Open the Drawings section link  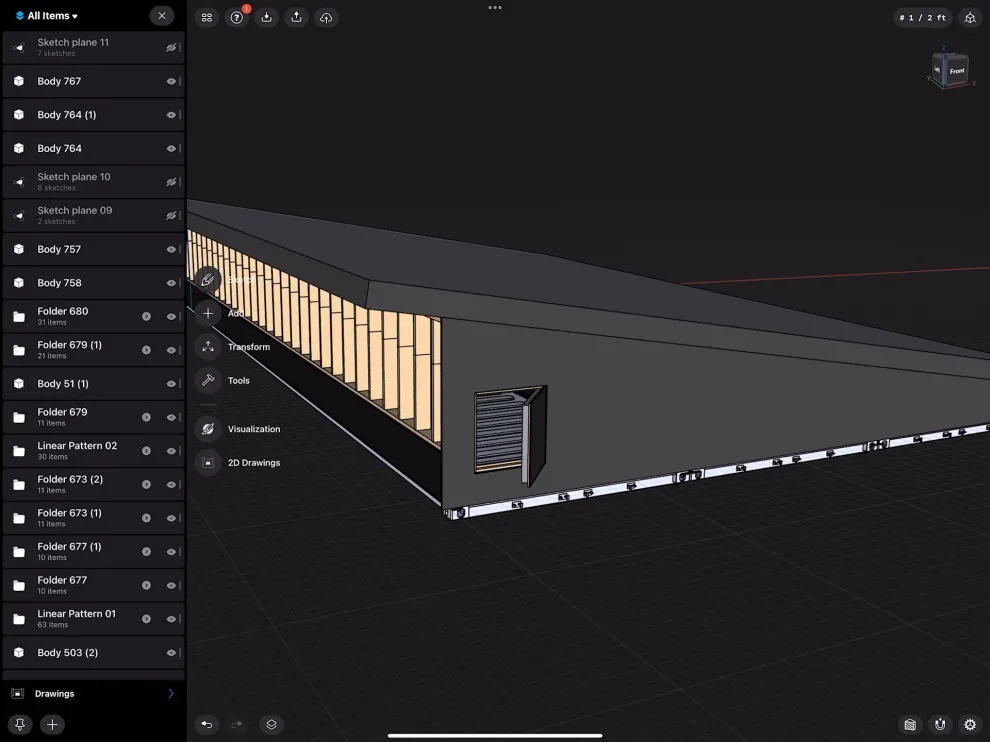pos(93,693)
